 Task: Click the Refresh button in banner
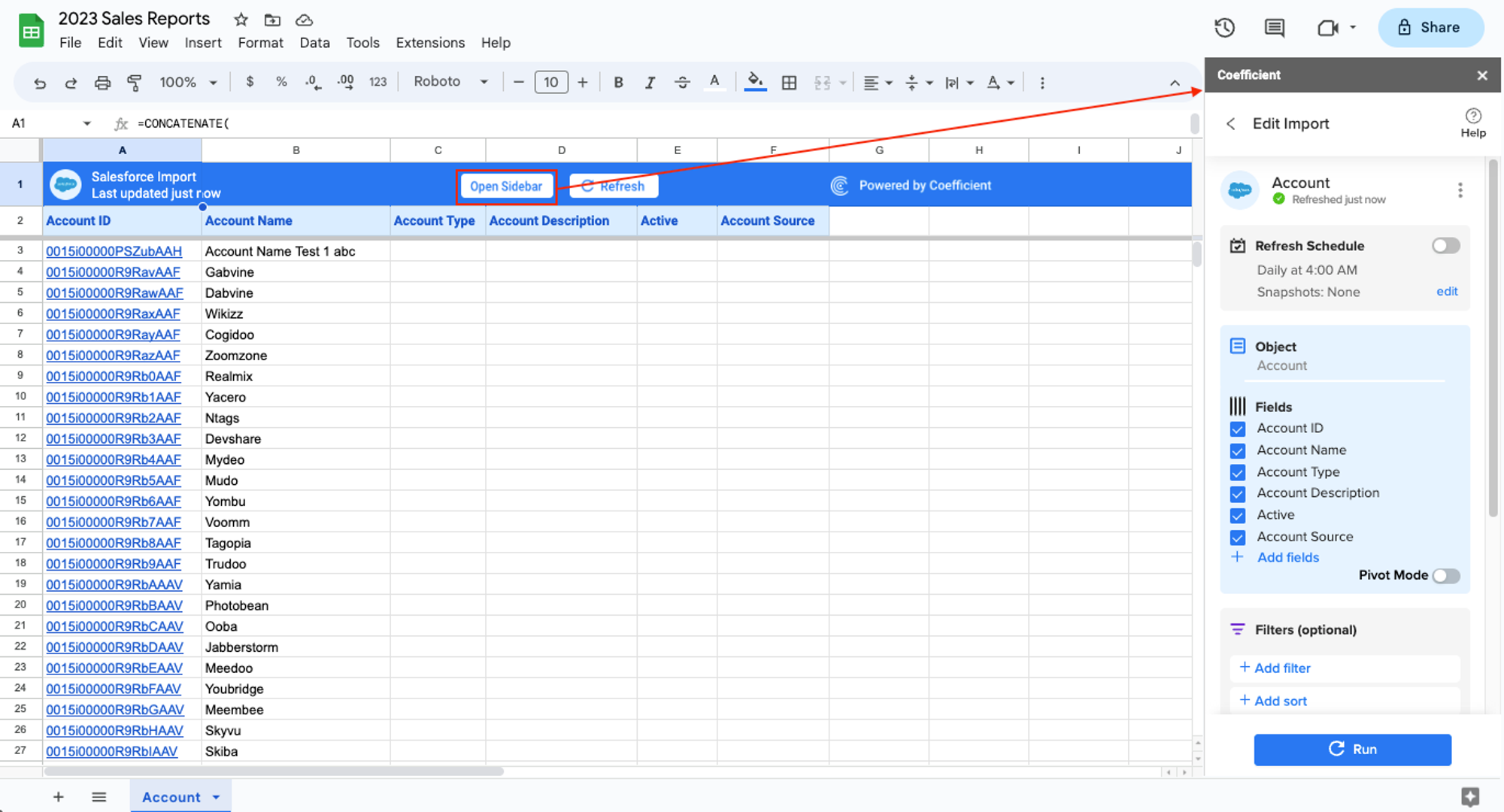(x=614, y=186)
